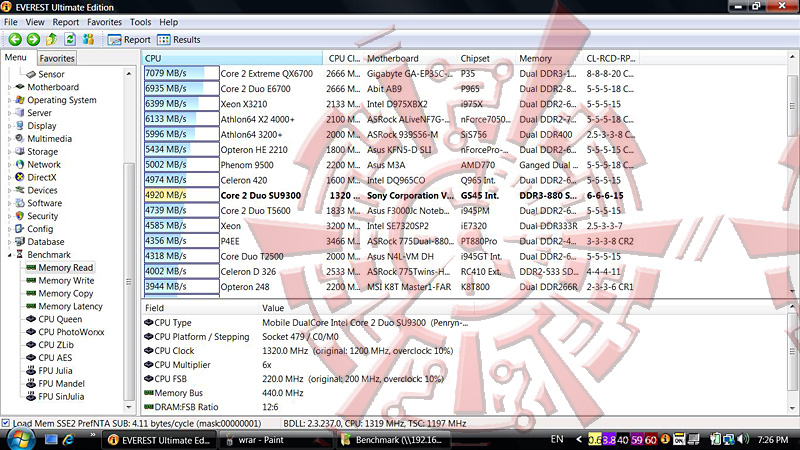800x450 pixels.
Task: Open the Results toolbar button
Action: tap(179, 40)
